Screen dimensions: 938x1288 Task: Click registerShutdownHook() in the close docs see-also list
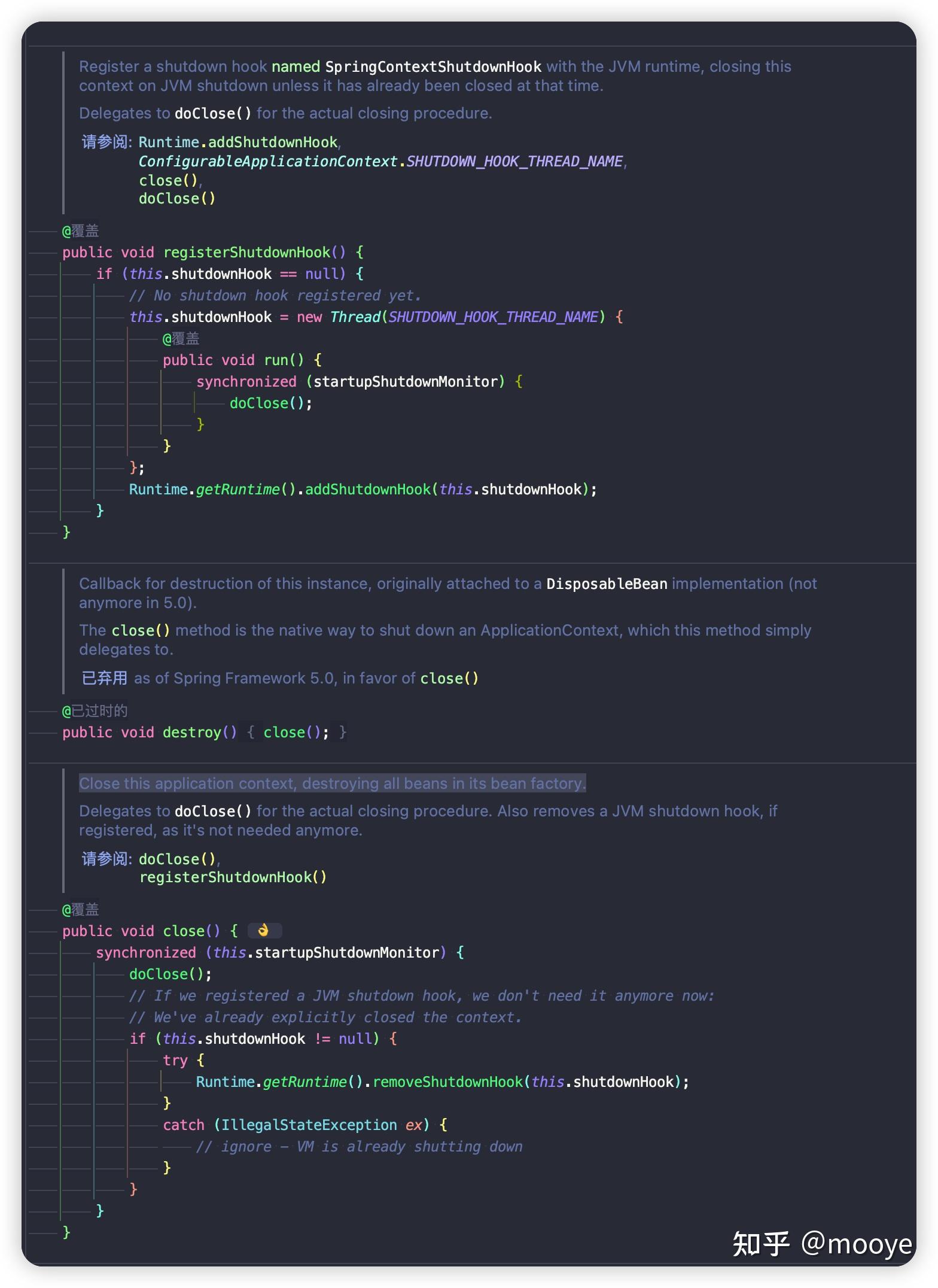(x=233, y=877)
